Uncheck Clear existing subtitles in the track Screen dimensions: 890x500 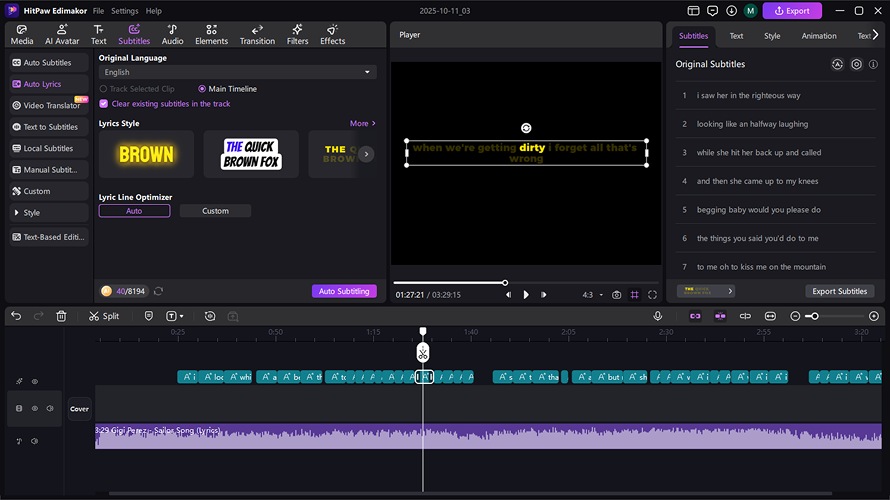(103, 103)
